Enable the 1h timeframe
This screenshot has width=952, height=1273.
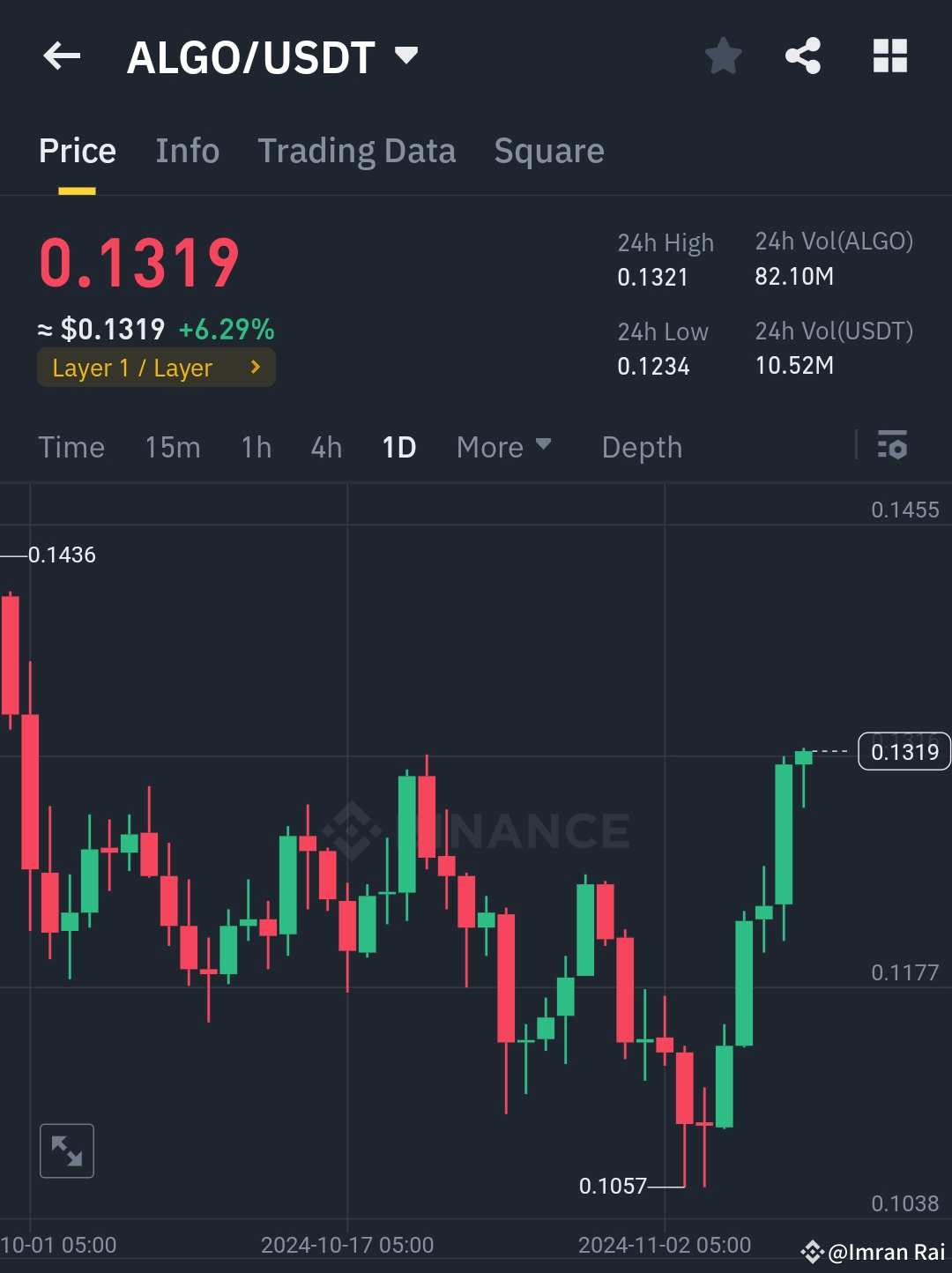[255, 447]
